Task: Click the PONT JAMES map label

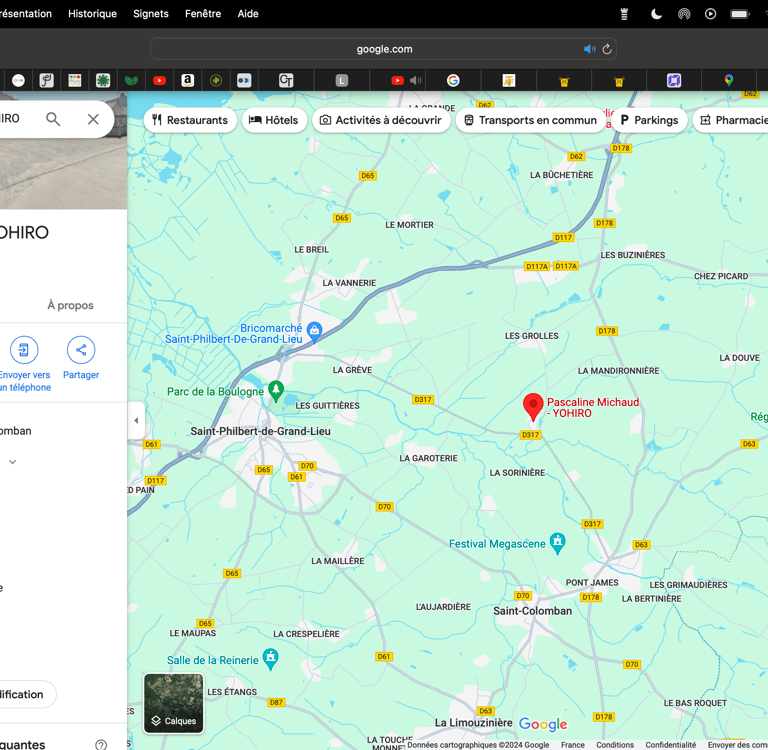Action: [592, 582]
